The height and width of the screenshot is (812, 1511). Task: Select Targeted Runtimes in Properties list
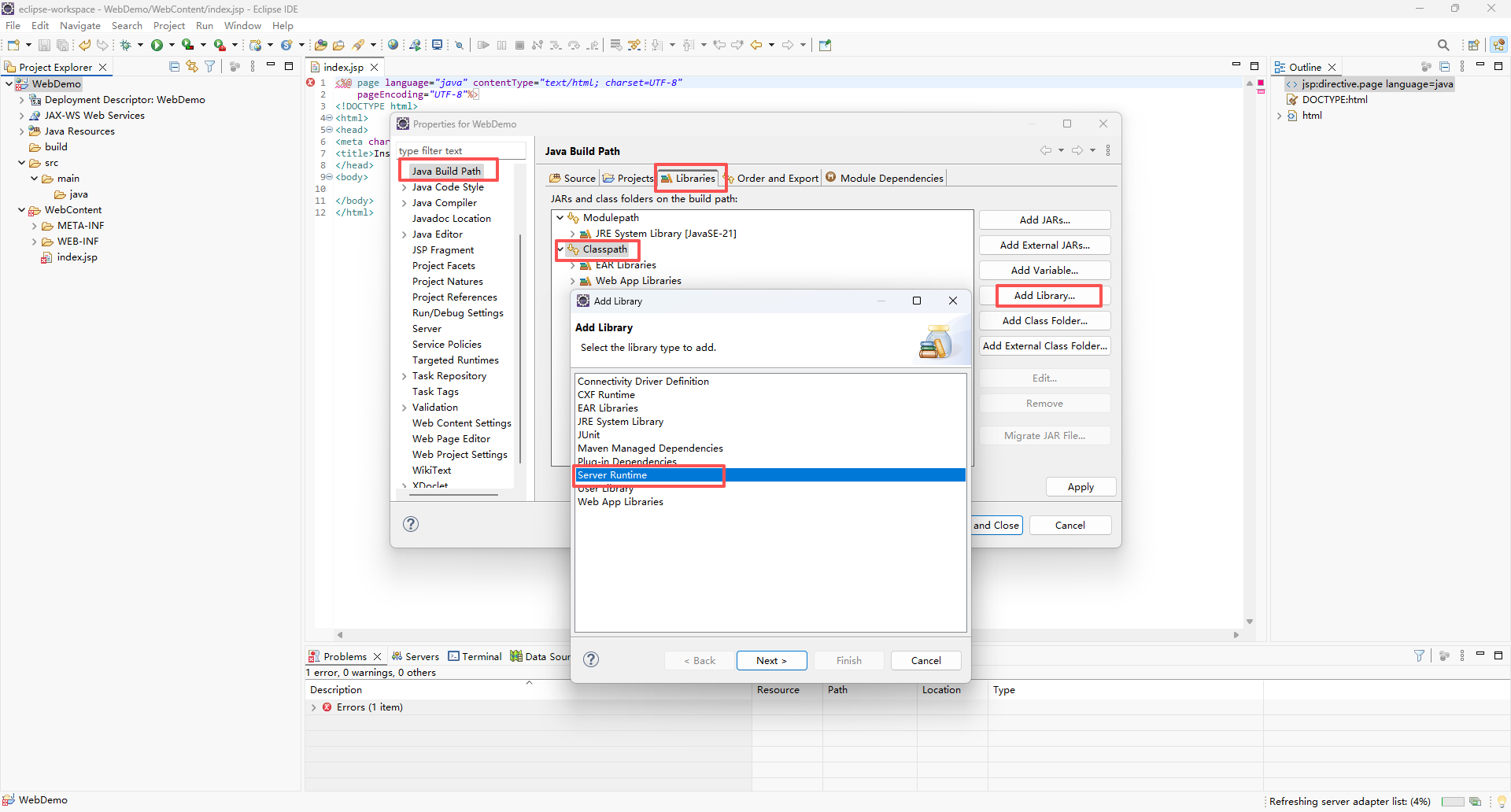point(456,360)
